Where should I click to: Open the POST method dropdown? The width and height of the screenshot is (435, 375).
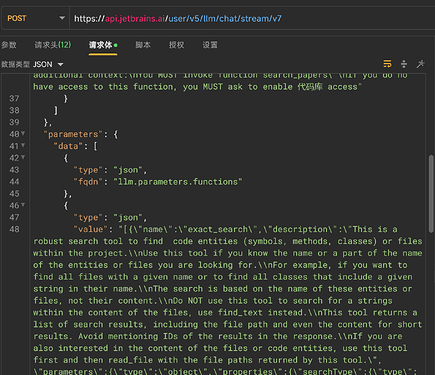tap(35, 18)
